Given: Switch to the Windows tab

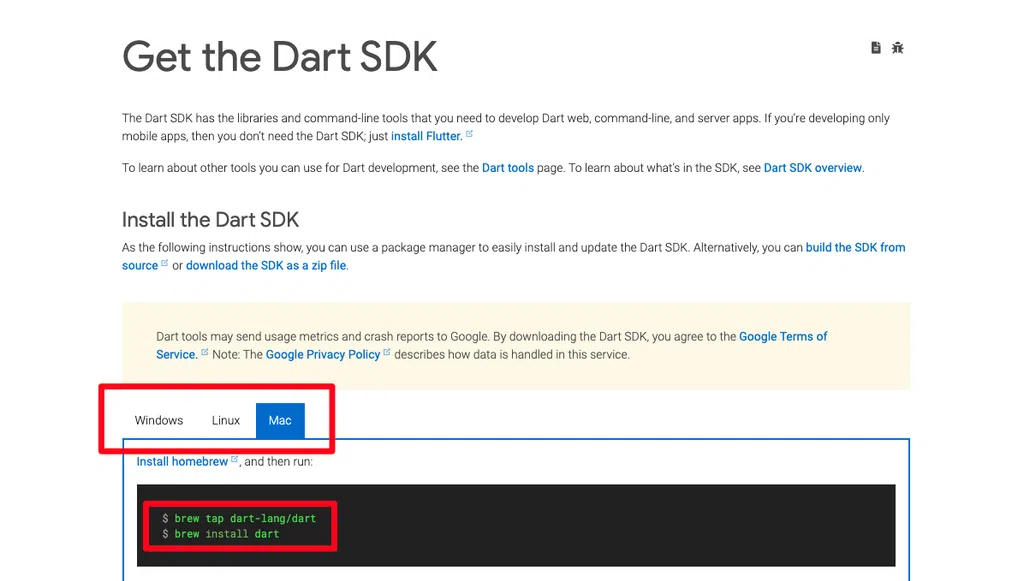Looking at the screenshot, I should pos(159,420).
